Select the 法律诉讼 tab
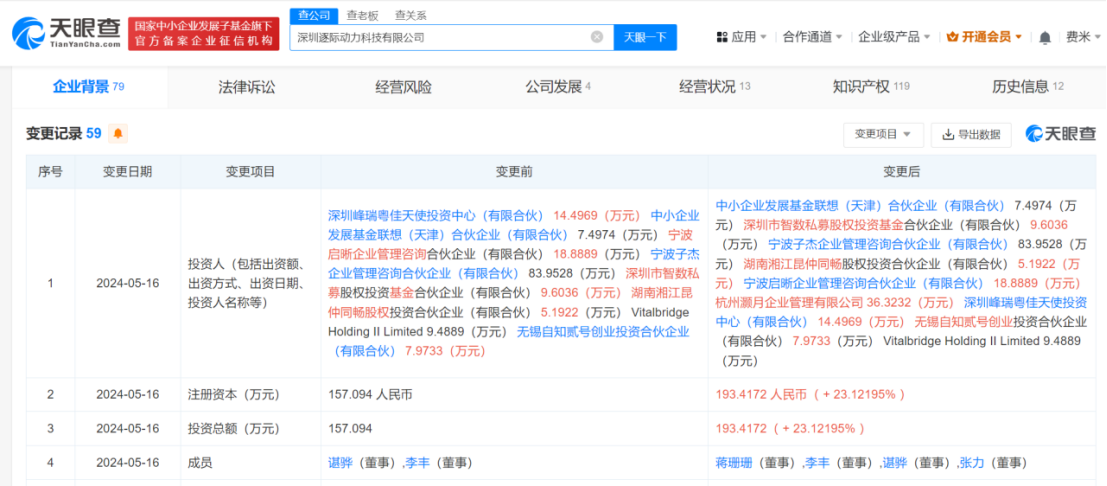This screenshot has height=486, width=1107. tap(246, 87)
